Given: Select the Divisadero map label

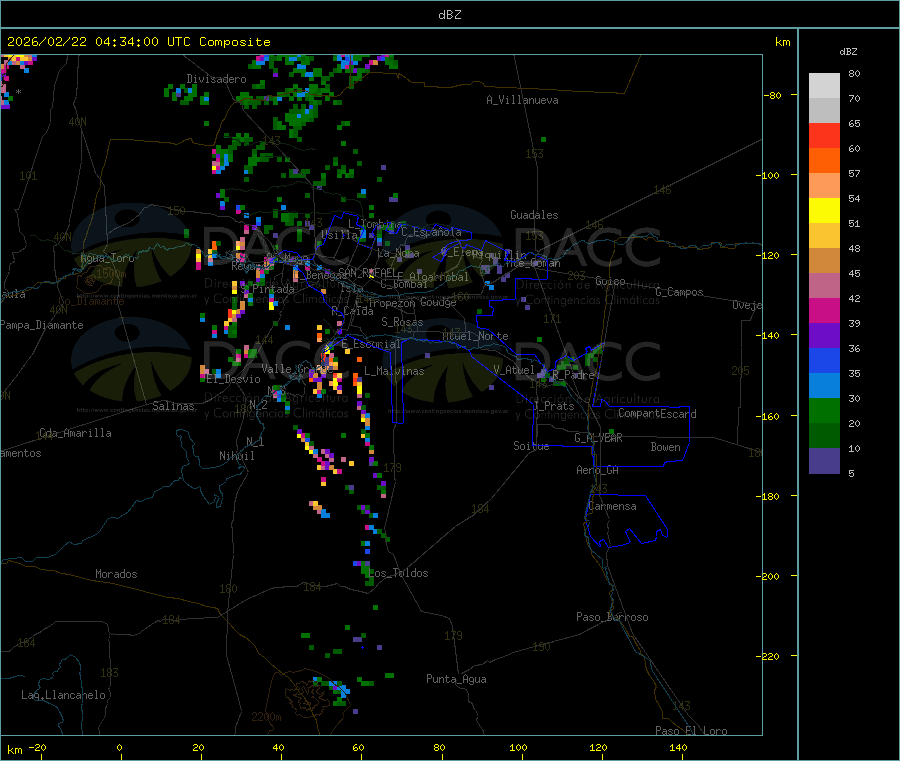Looking at the screenshot, I should (x=216, y=79).
